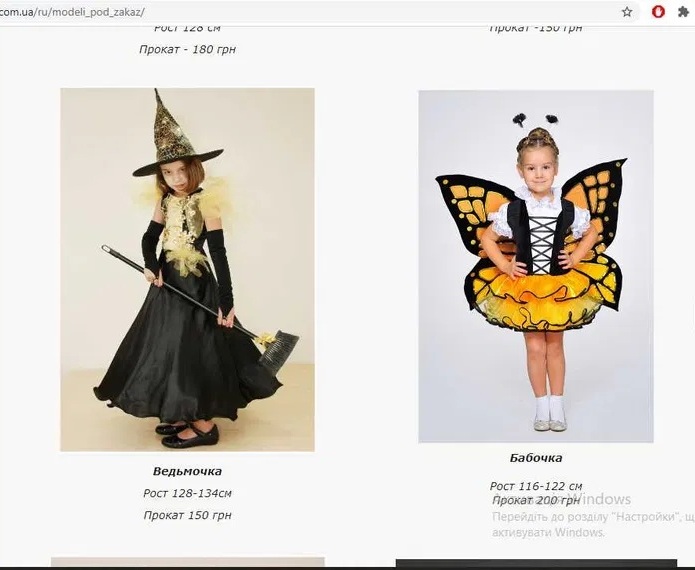Click the 'Прокат - 180 грн' price line
695x570 pixels.
(187, 49)
